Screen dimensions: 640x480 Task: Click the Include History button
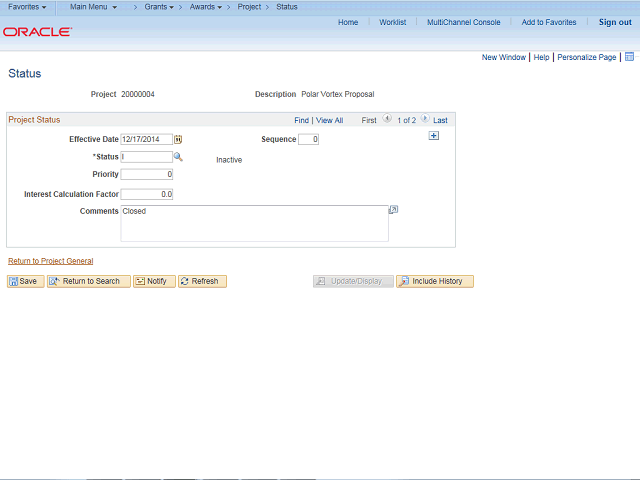tap(435, 281)
